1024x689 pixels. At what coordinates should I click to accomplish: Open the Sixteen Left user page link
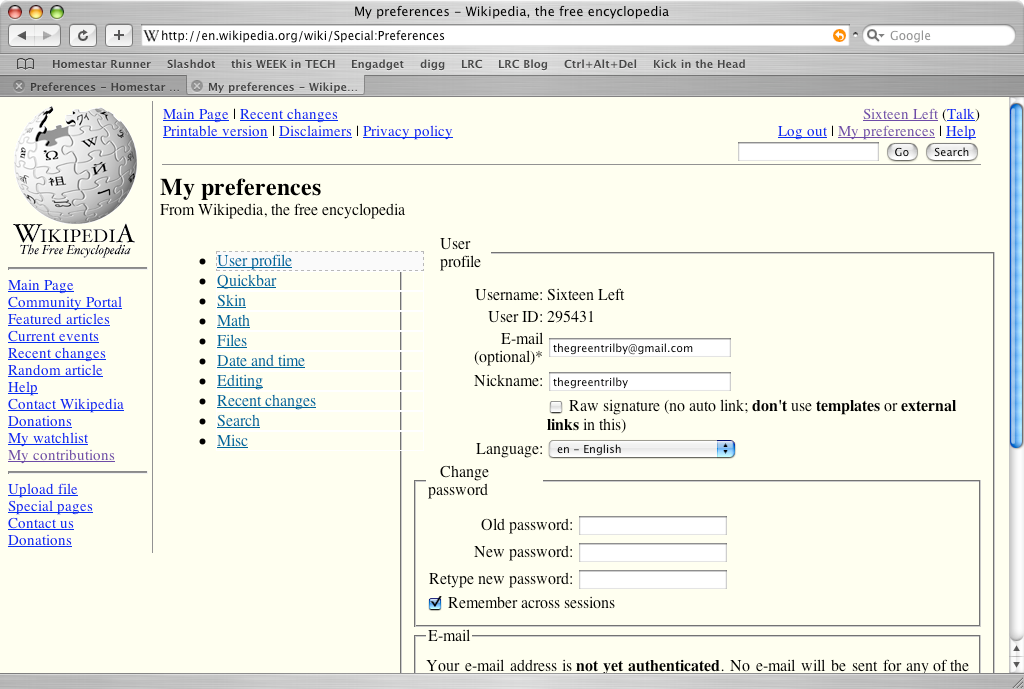900,114
